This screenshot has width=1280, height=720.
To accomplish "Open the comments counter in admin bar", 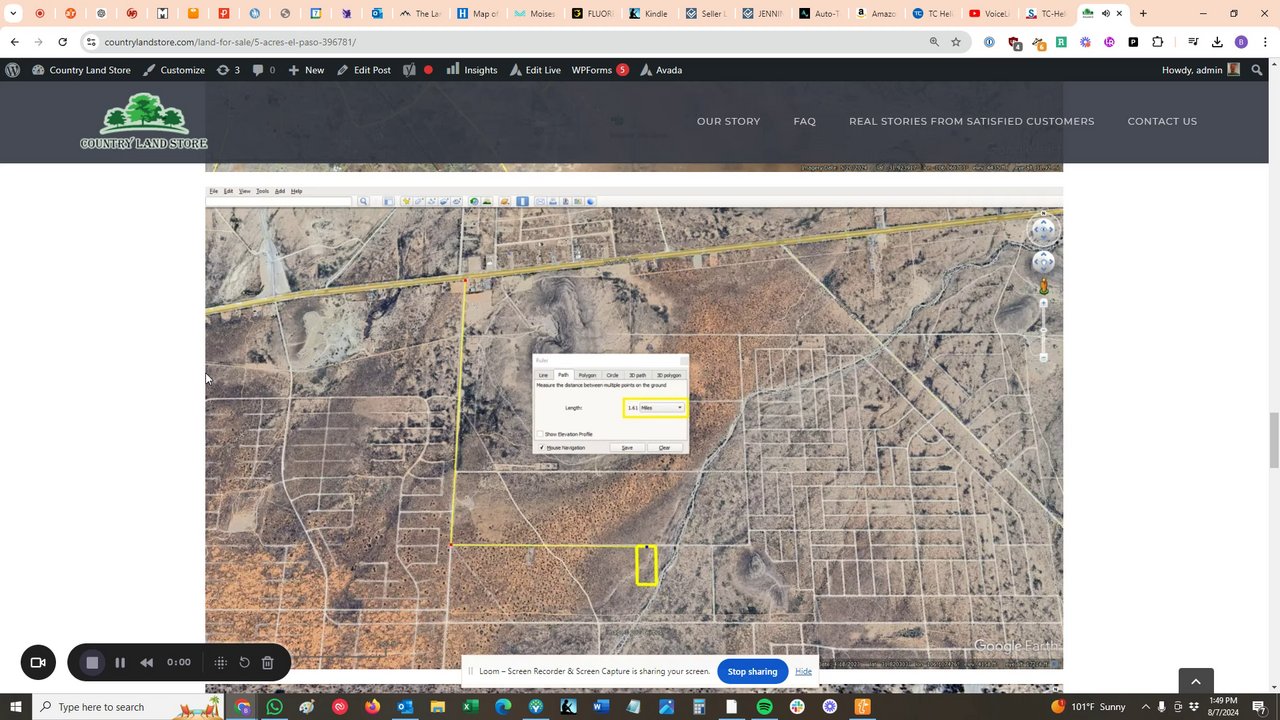I will pos(264,70).
